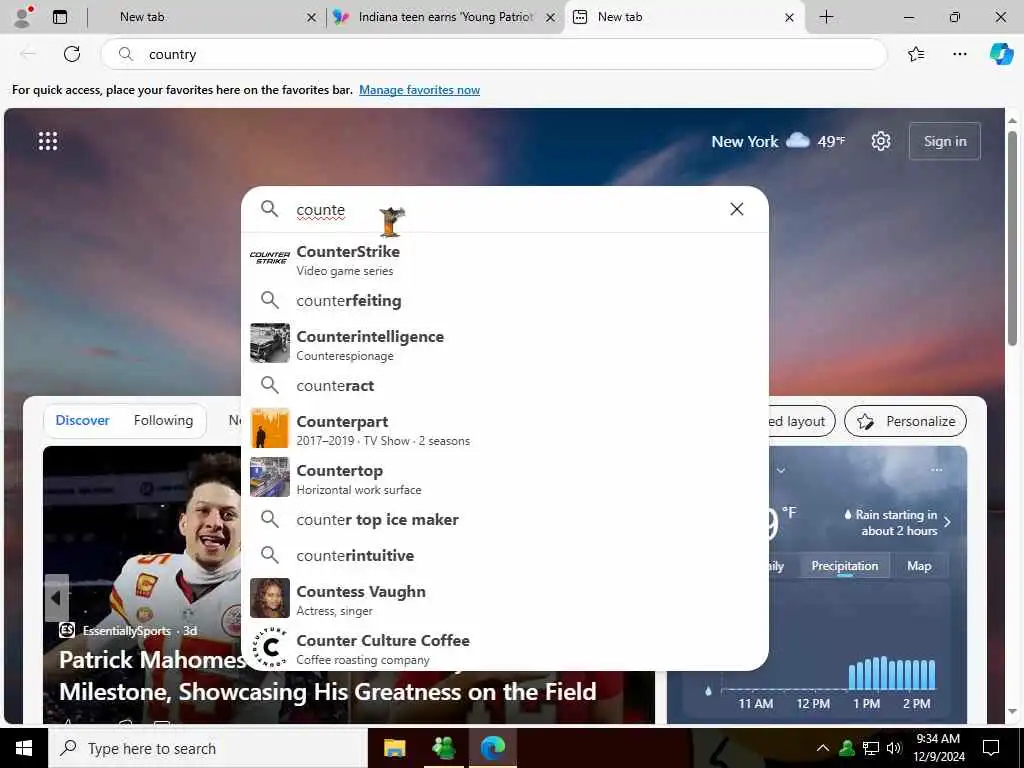The width and height of the screenshot is (1024, 768).
Task: Close the Indiana teen tab
Action: (x=551, y=18)
